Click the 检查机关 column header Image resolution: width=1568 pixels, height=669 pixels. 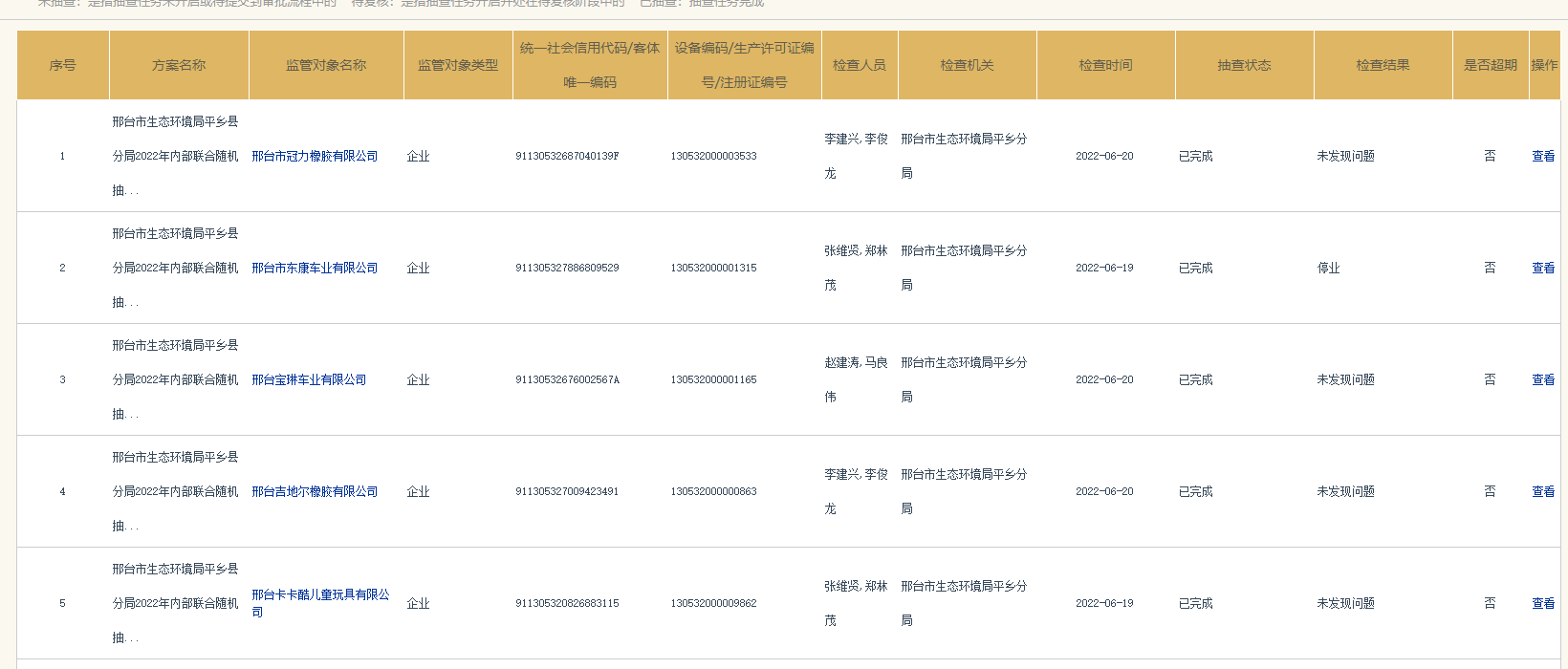[968, 65]
